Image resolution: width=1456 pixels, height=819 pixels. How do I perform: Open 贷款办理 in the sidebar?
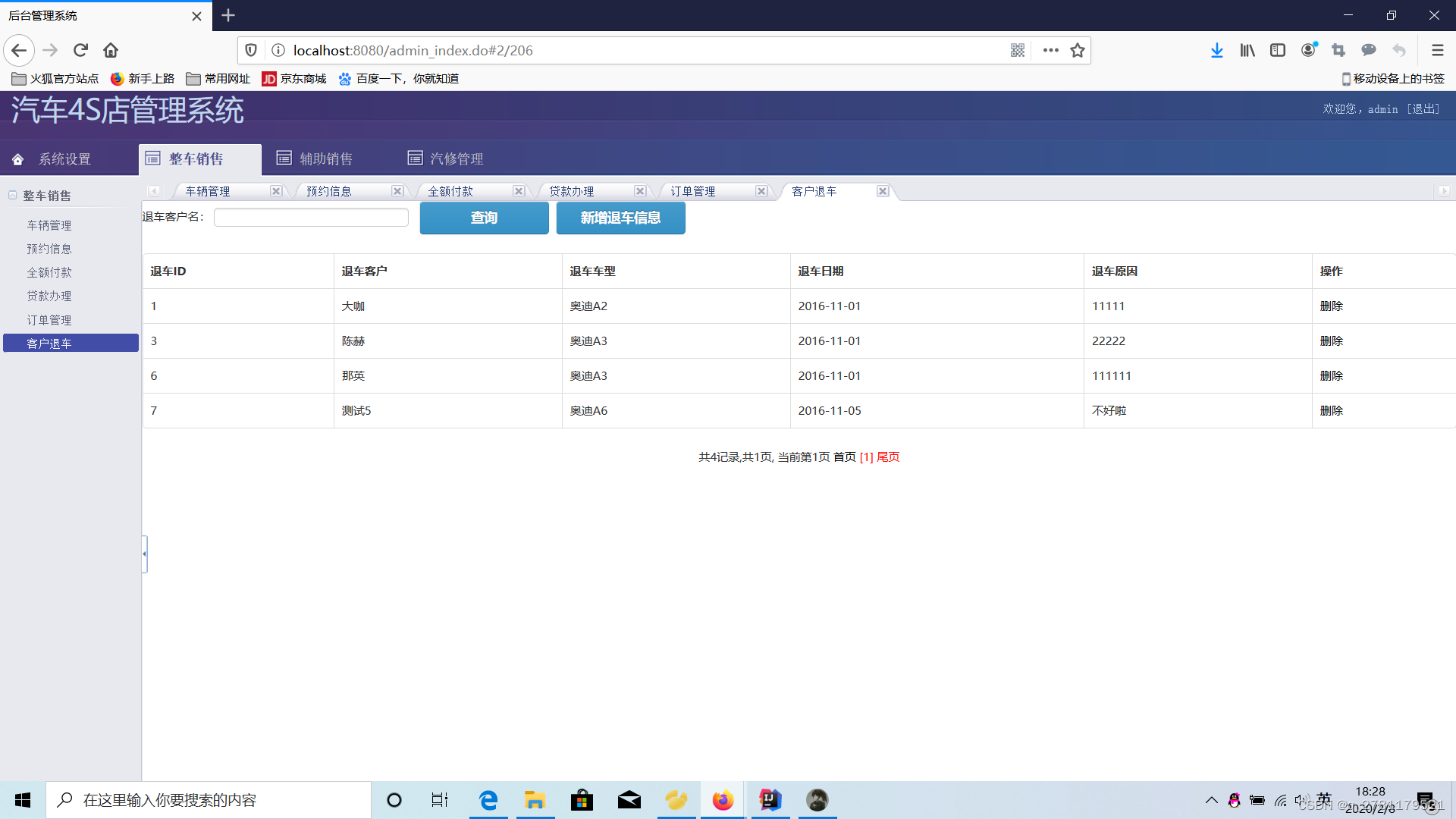pos(49,296)
